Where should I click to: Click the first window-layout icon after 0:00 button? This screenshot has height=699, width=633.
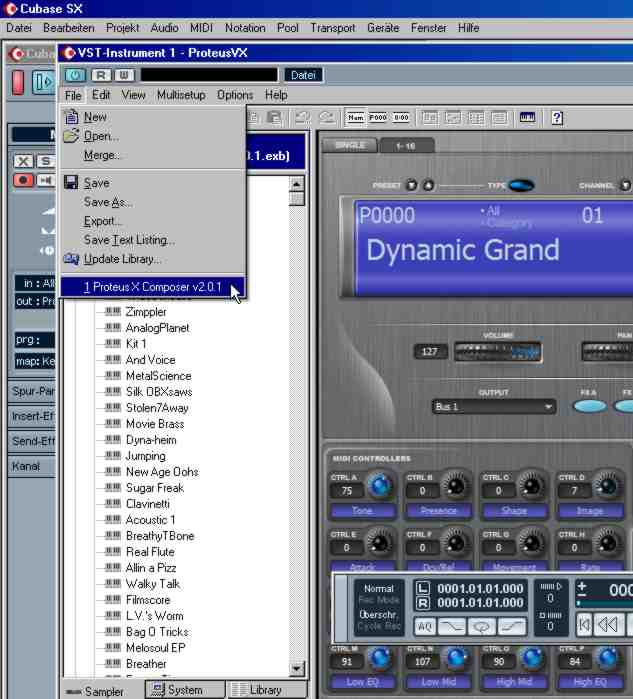click(430, 118)
